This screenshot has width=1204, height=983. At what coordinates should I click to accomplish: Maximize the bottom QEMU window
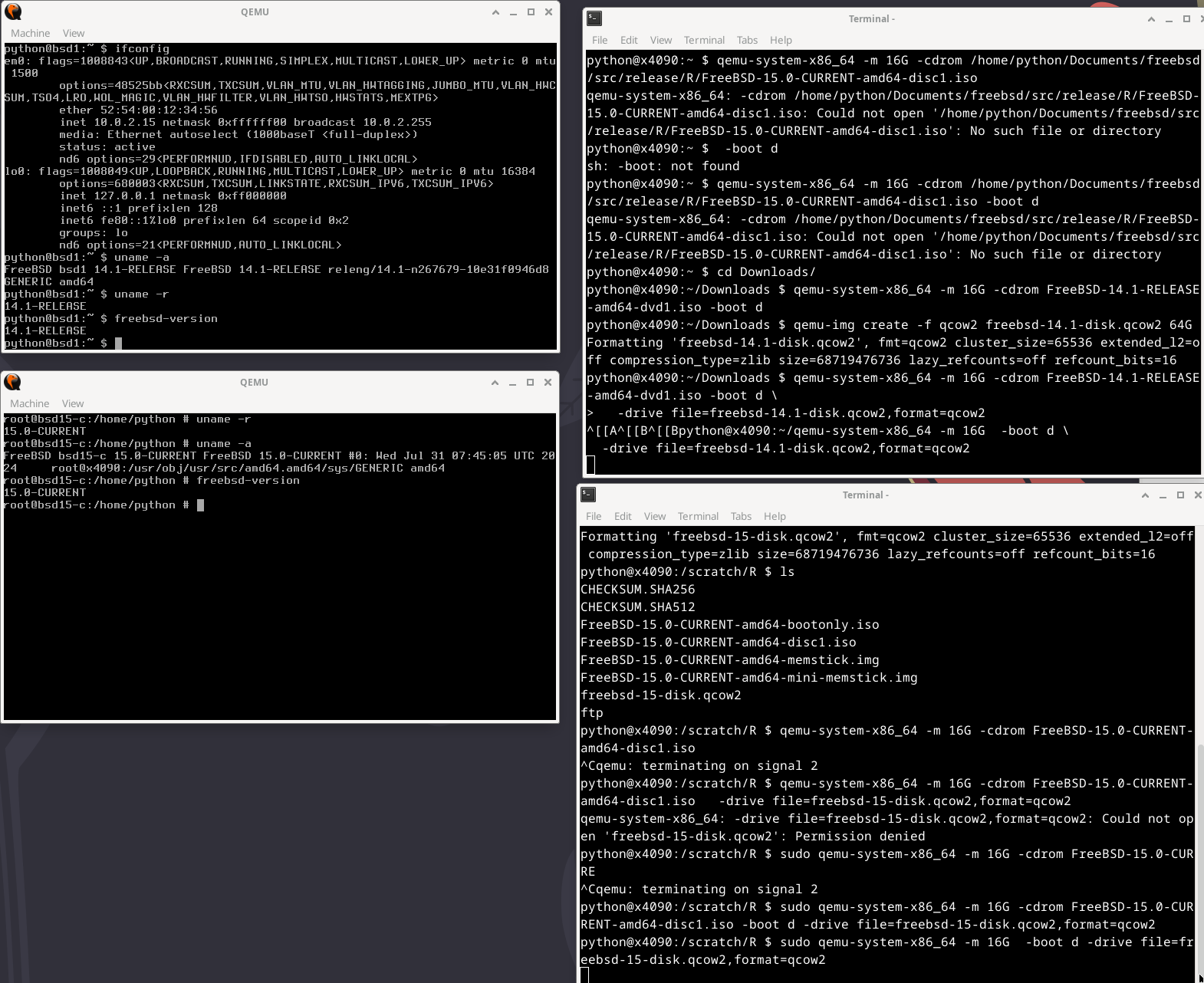coord(530,383)
